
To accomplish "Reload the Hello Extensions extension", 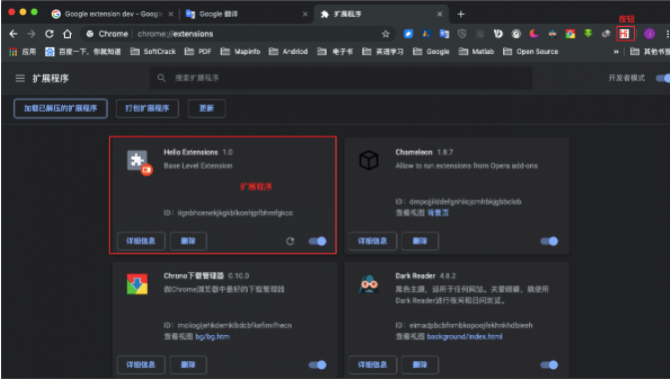I will click(290, 241).
